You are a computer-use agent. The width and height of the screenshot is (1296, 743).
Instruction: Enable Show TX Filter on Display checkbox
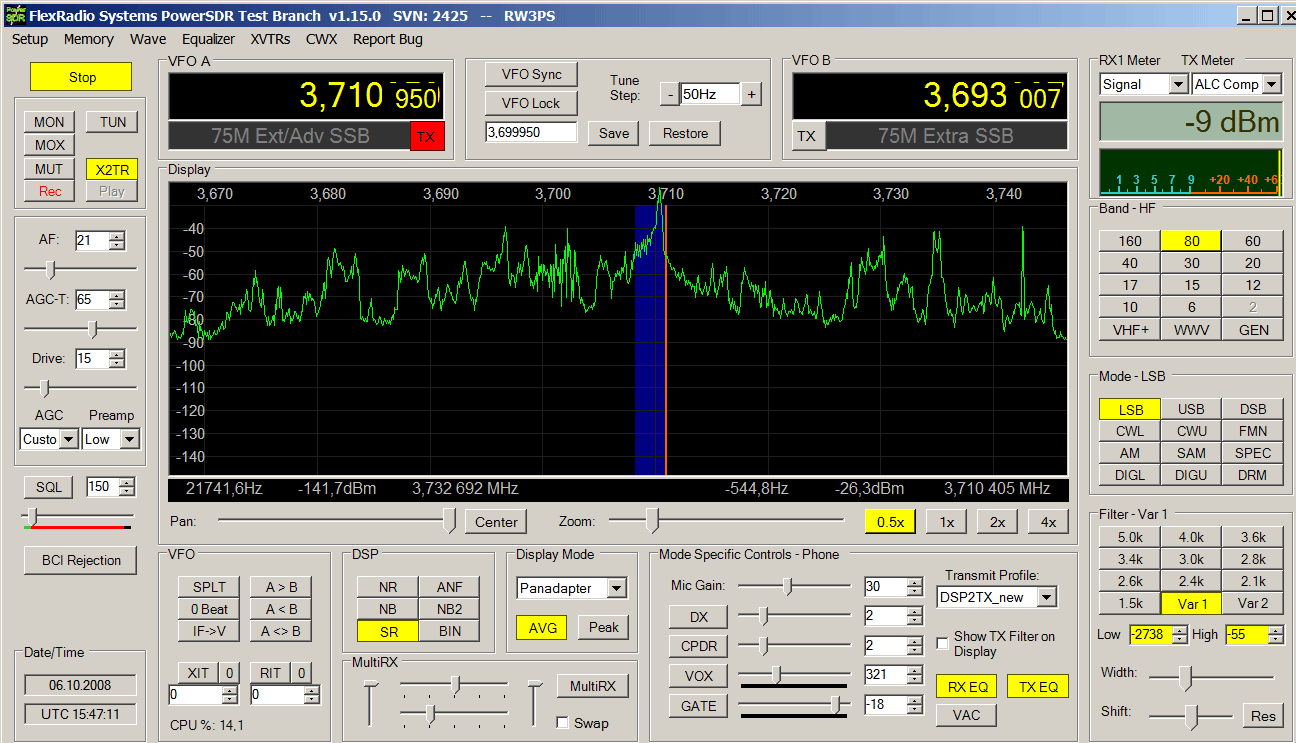pyautogui.click(x=943, y=643)
